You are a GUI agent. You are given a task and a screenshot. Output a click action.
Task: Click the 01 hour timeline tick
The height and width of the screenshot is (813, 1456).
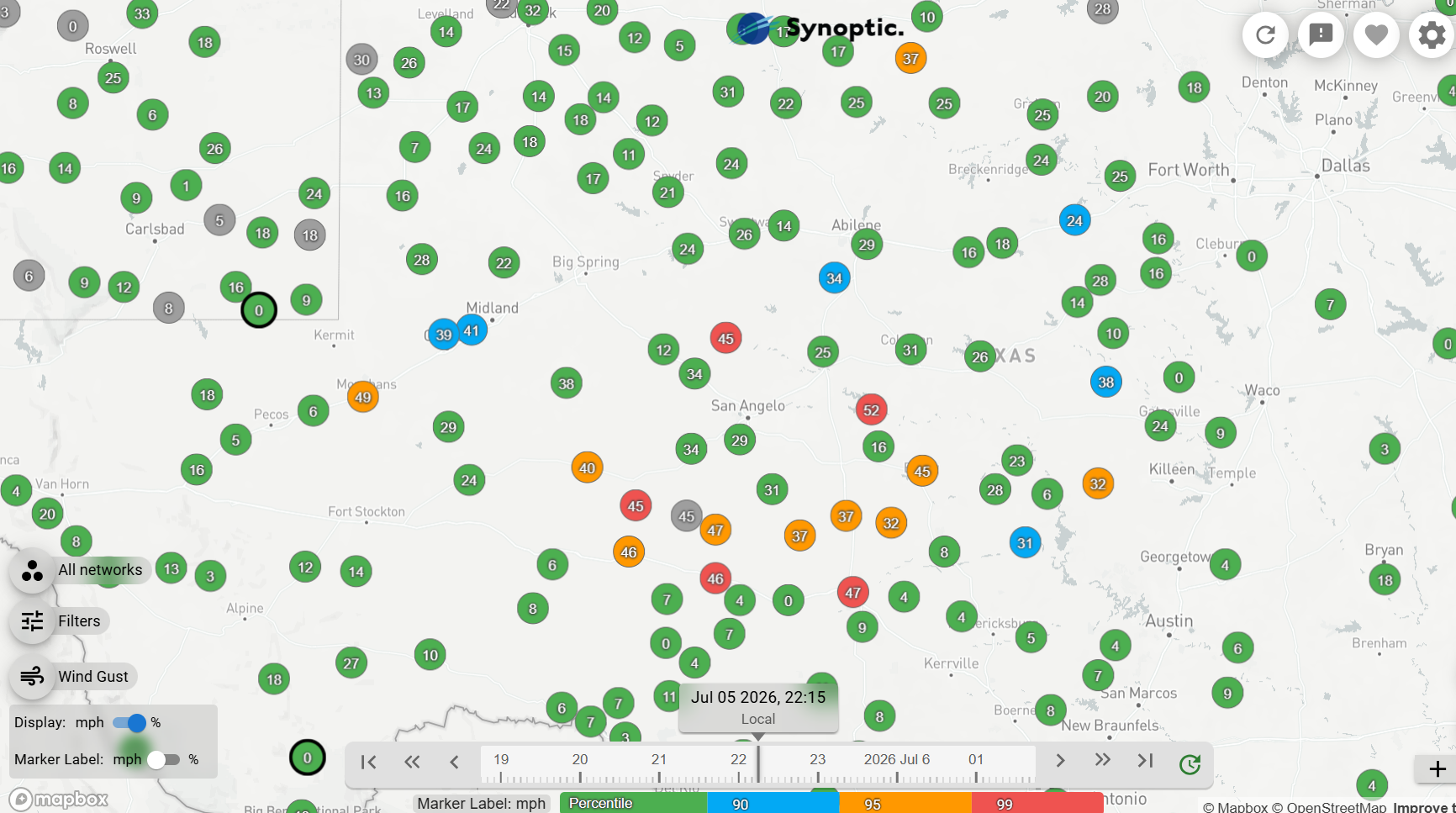click(976, 760)
